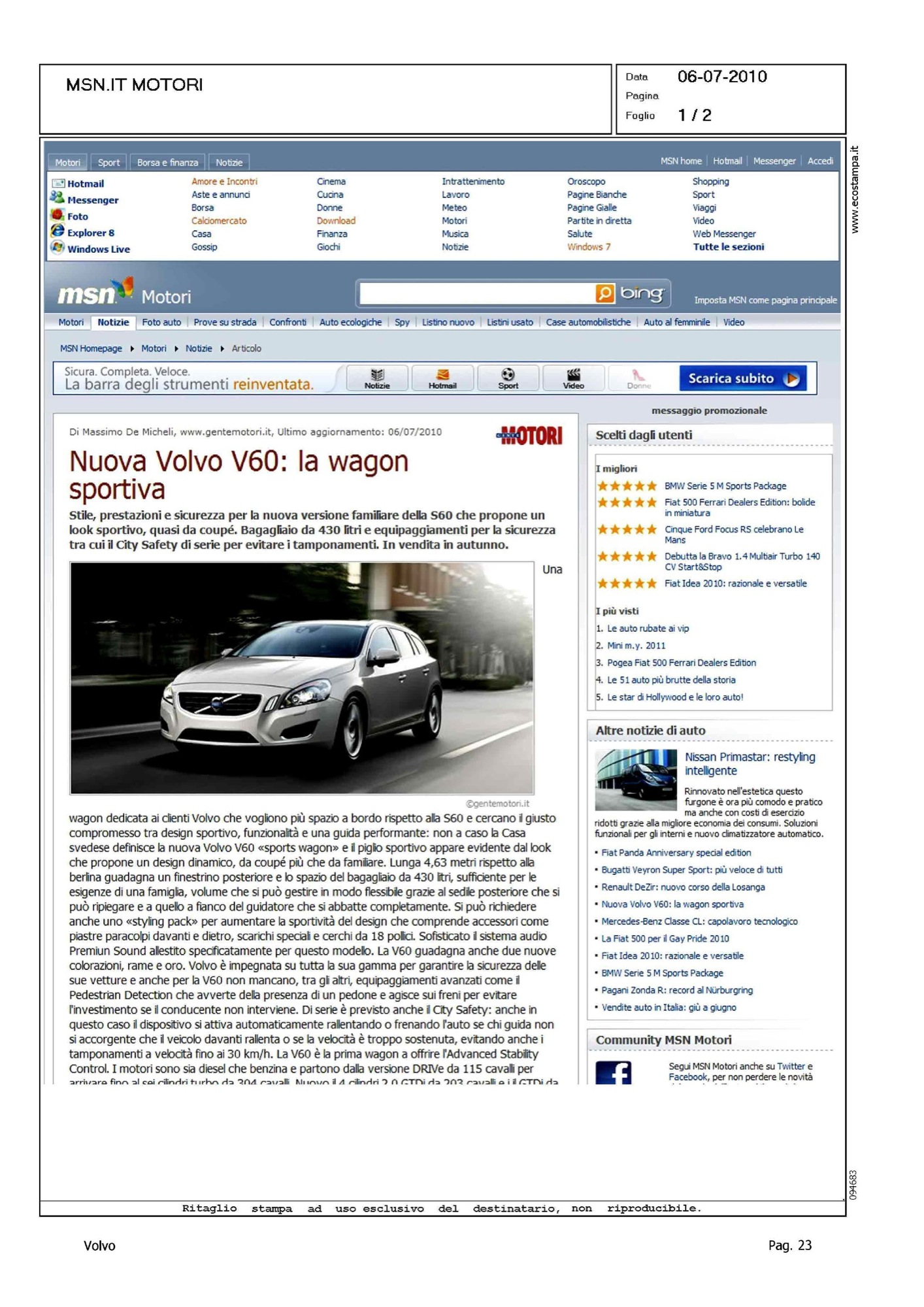Click the Hotmail envelope icon in sidebar
The width and height of the screenshot is (924, 1307).
[58, 184]
